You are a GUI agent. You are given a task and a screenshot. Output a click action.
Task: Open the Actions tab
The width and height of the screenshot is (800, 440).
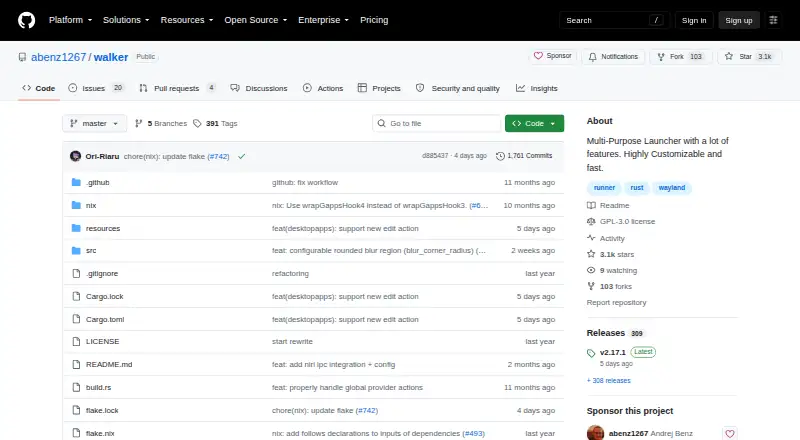click(x=323, y=88)
